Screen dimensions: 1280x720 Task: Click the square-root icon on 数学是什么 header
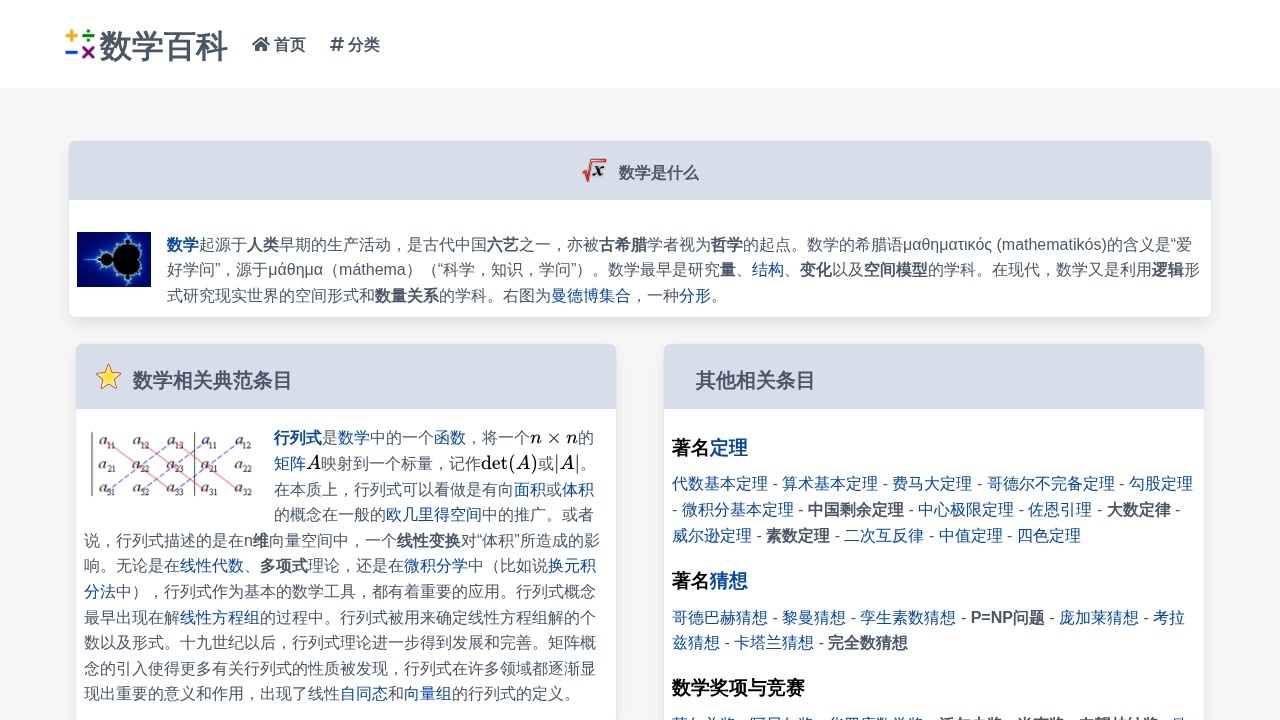593,170
